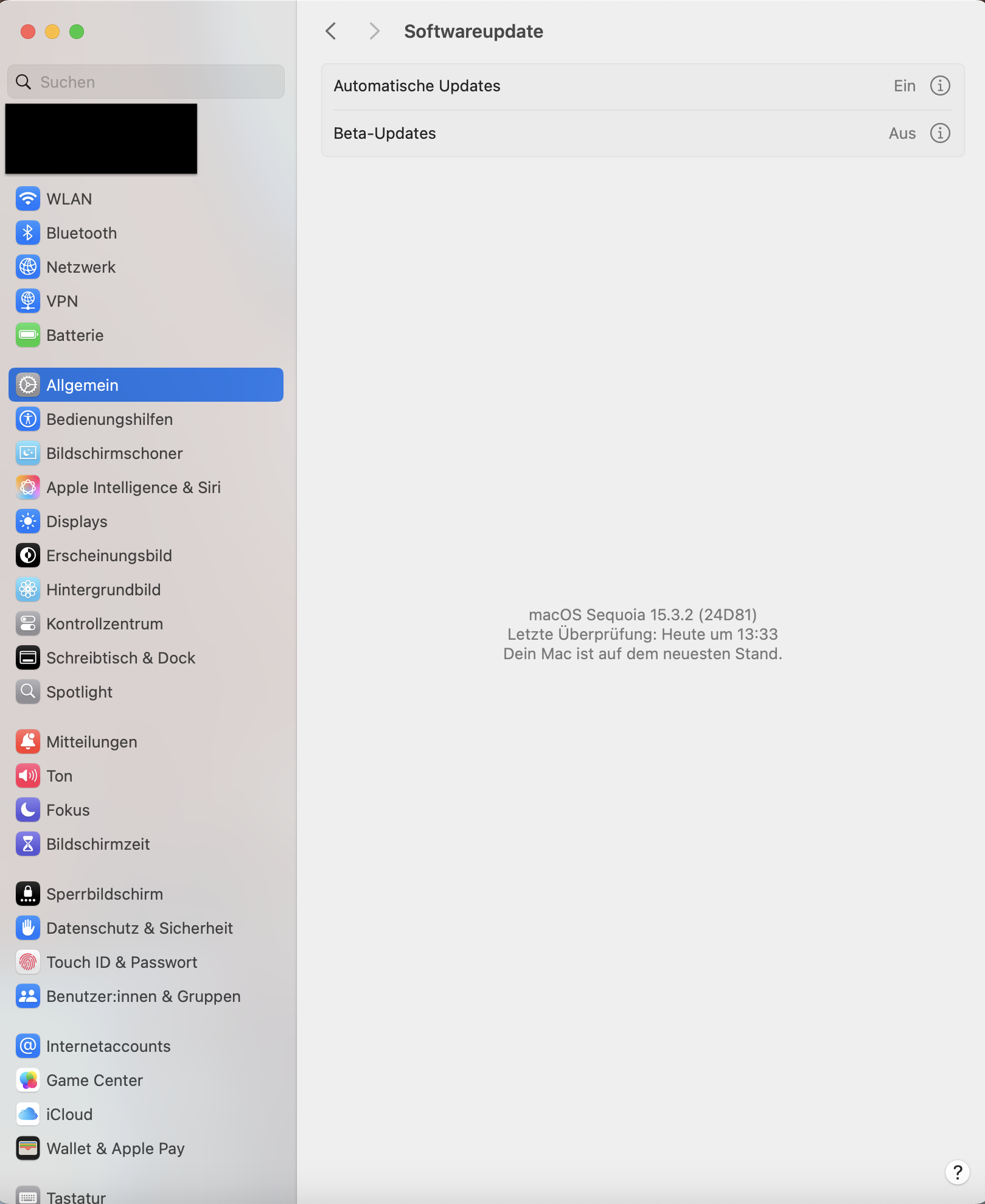985x1204 pixels.
Task: Click the Suchen search field
Action: click(146, 82)
